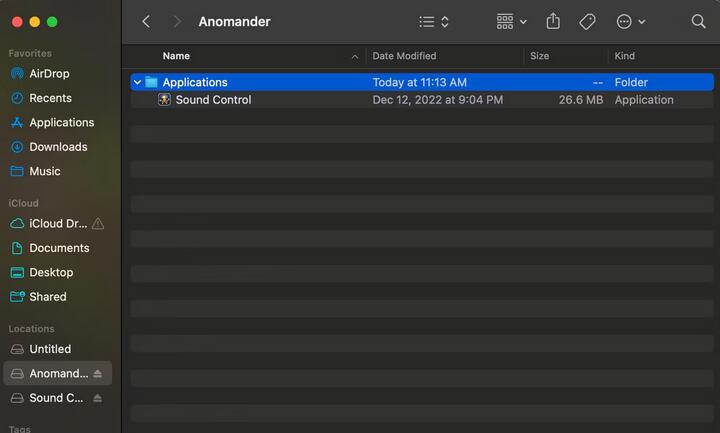Screen dimensions: 720x433
Task: Sort by the Size column header
Action: click(539, 56)
